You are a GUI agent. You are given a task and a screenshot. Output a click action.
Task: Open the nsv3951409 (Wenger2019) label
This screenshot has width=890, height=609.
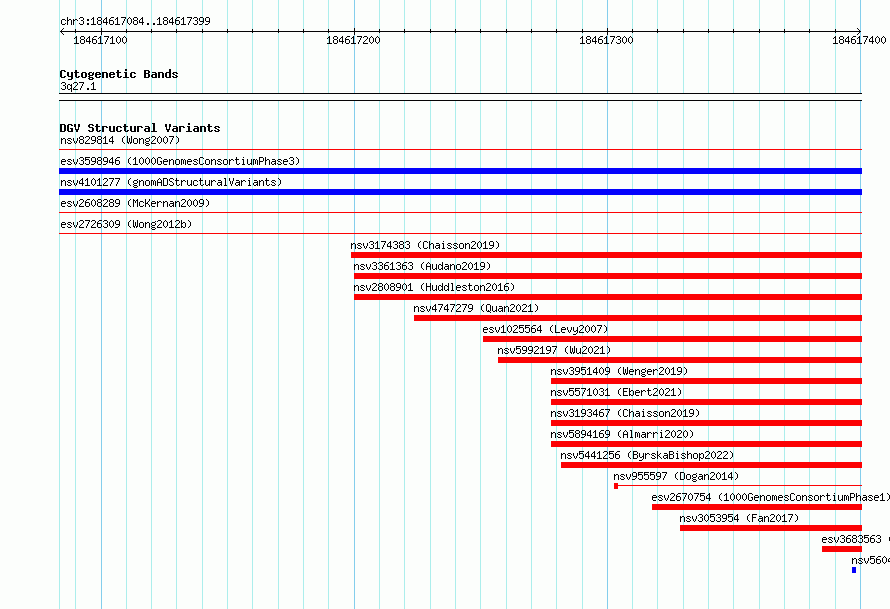coord(619,371)
